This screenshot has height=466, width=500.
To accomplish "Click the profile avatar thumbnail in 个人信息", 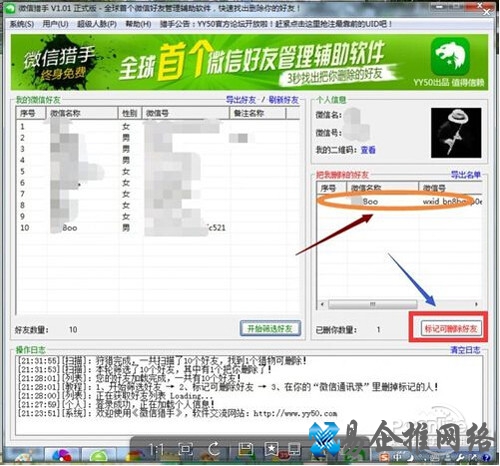I will [456, 133].
